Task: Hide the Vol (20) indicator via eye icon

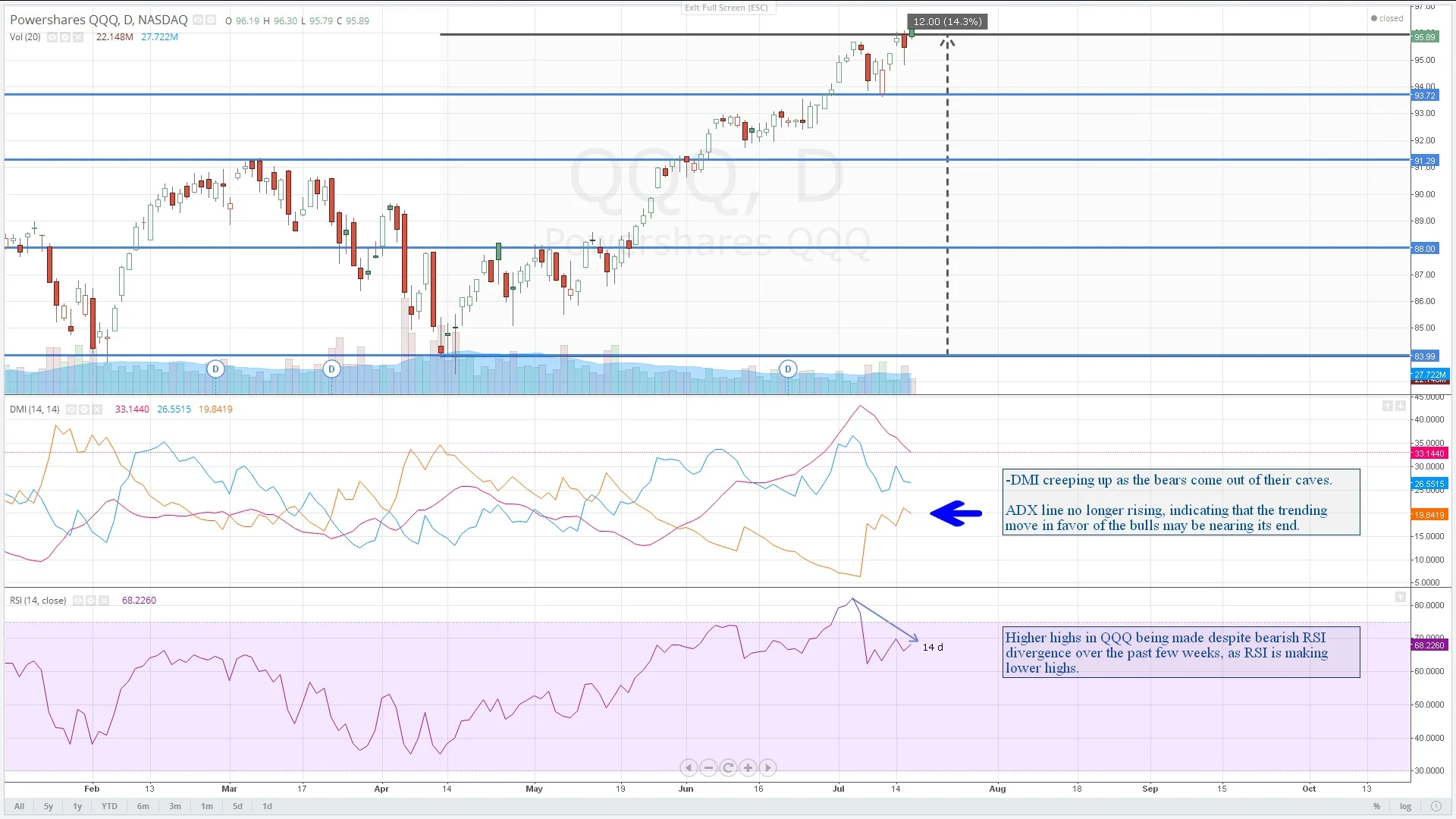Action: [52, 37]
